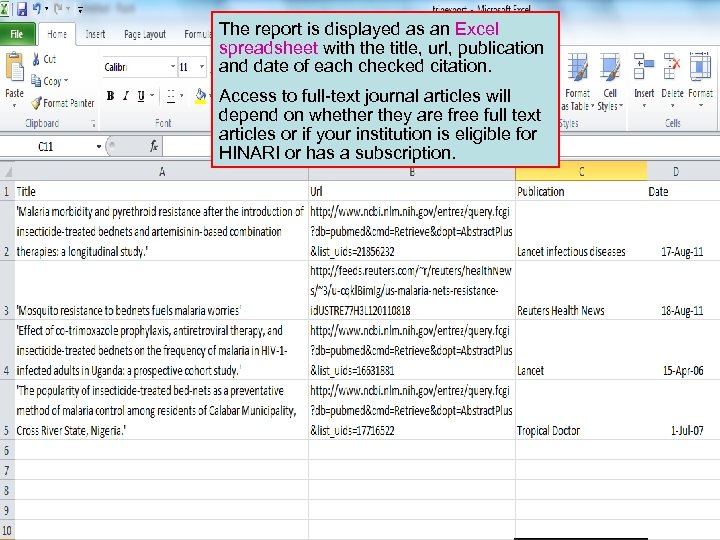Open the Customize Quick Access Toolbar arrow

point(80,9)
